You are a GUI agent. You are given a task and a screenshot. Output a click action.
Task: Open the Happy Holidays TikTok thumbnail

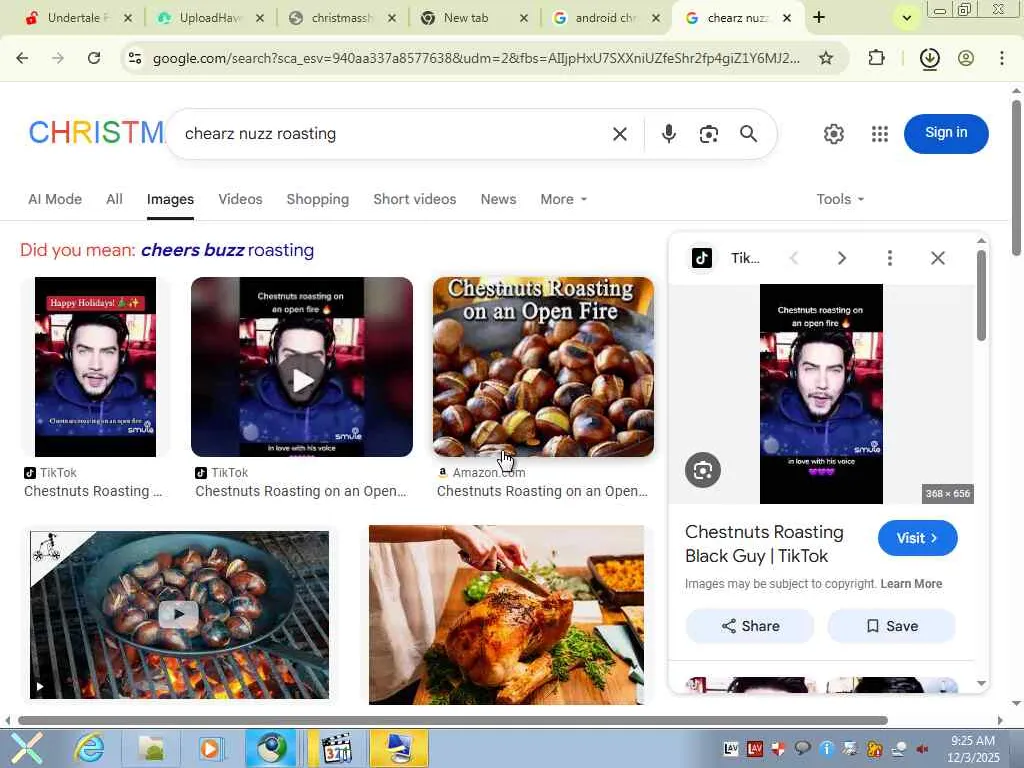point(95,367)
